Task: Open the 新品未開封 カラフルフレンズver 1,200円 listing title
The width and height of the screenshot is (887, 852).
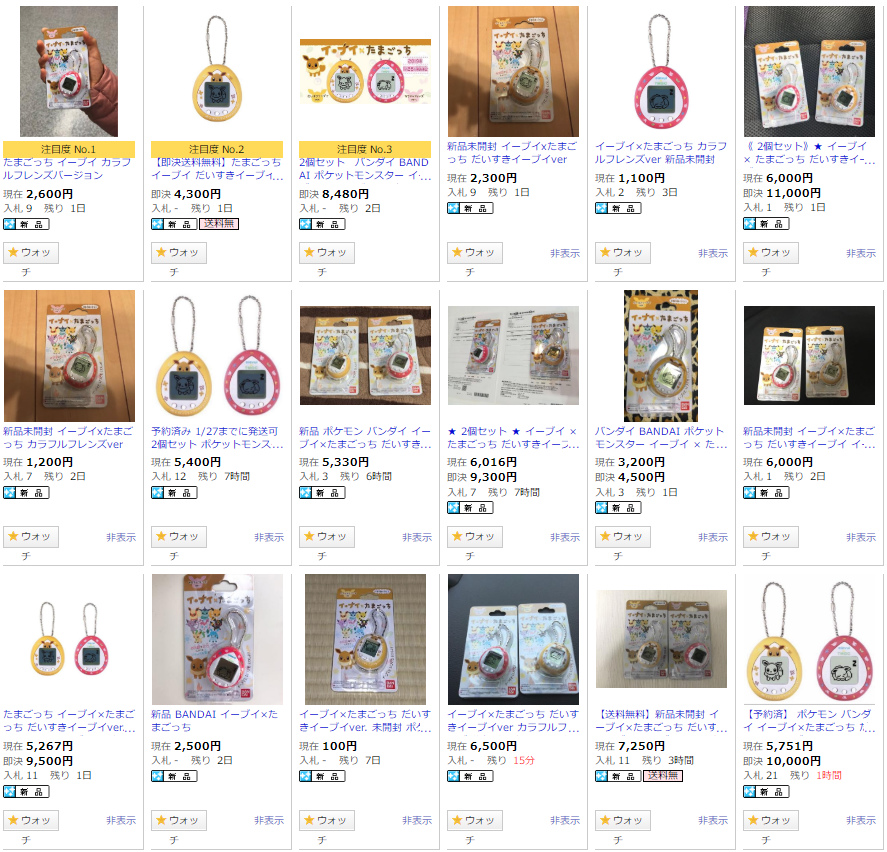Action: (68, 438)
